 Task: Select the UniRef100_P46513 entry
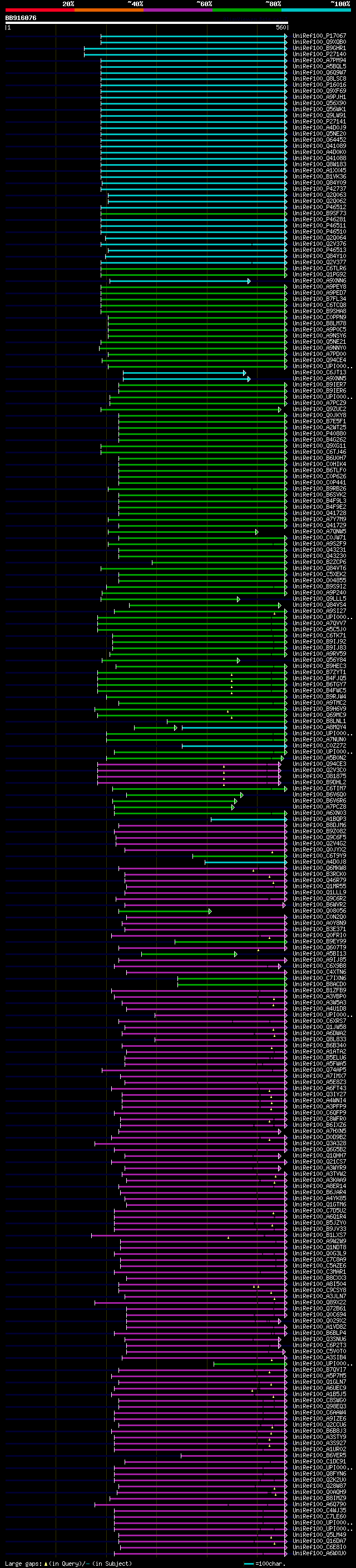point(319,250)
